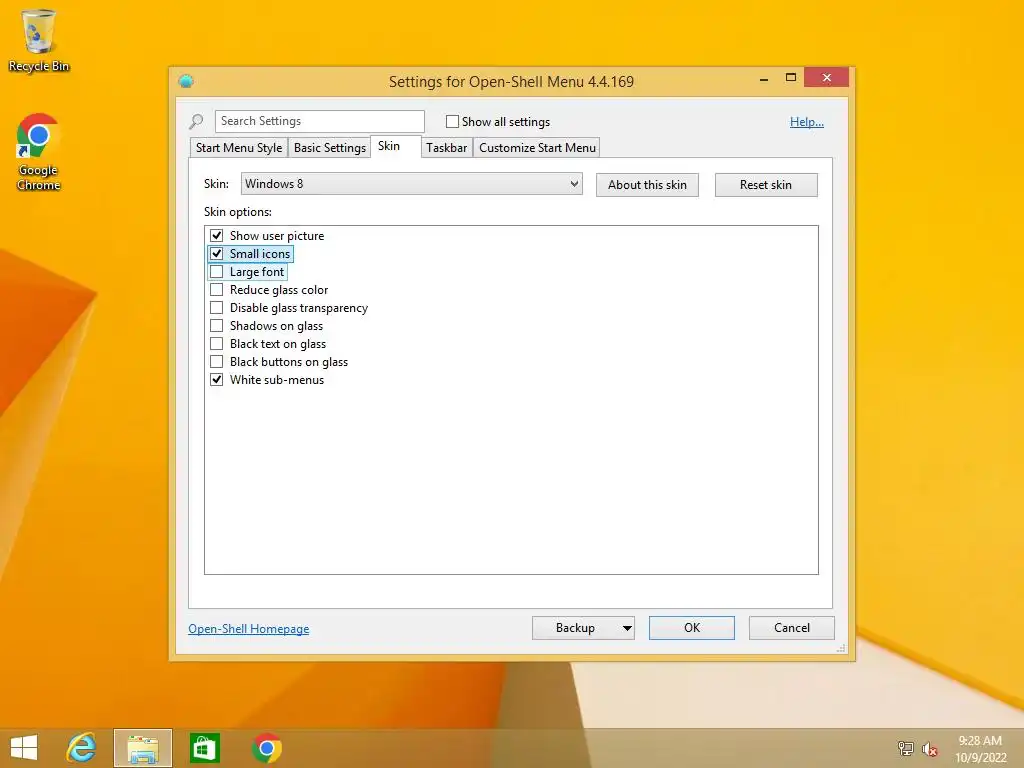Click the Backup button

coord(575,628)
